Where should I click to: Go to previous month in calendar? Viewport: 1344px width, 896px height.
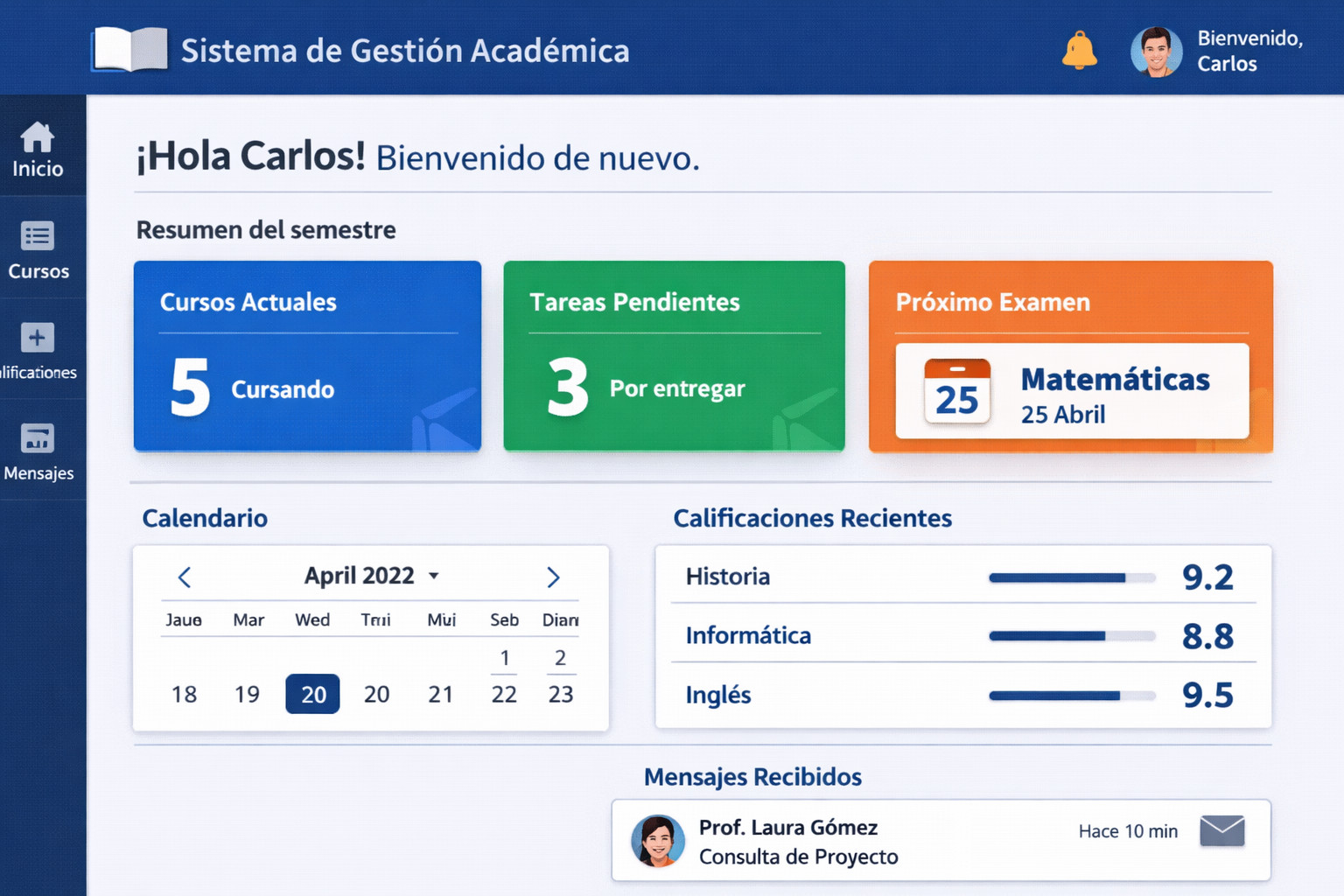click(185, 577)
